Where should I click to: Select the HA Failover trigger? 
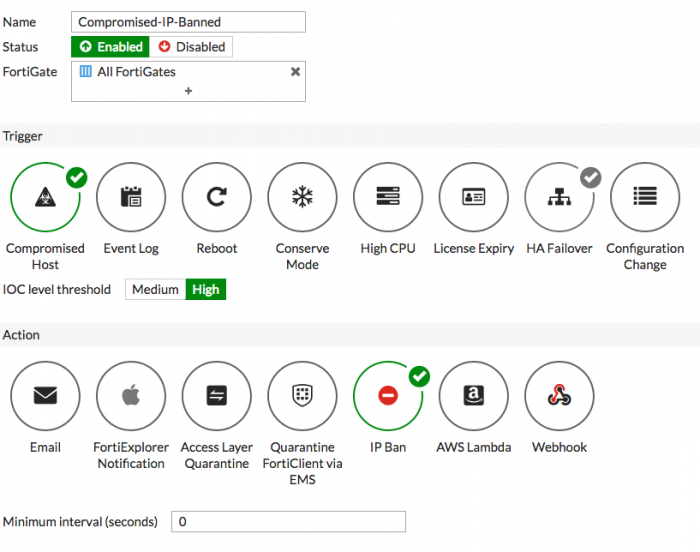click(559, 197)
